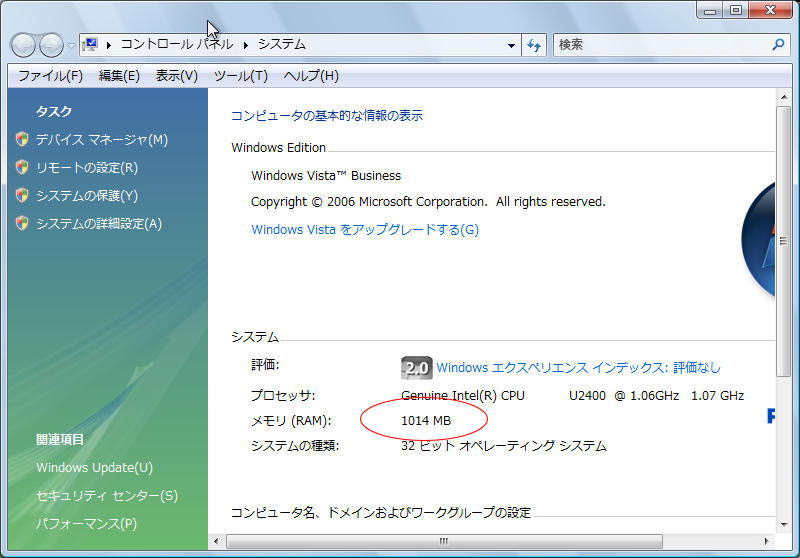The height and width of the screenshot is (558, 800).
Task: Click shield icon beside デバイス マネージャ
Action: pos(22,139)
